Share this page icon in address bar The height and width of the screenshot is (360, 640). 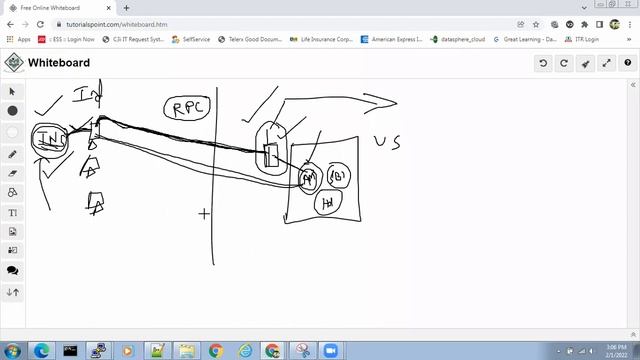click(x=521, y=24)
